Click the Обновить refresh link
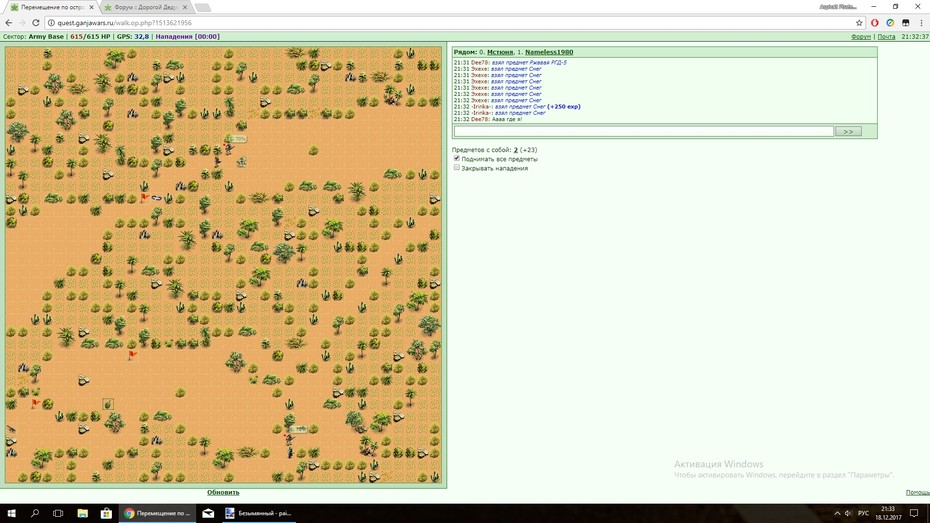Image resolution: width=930 pixels, height=523 pixels. [x=223, y=492]
